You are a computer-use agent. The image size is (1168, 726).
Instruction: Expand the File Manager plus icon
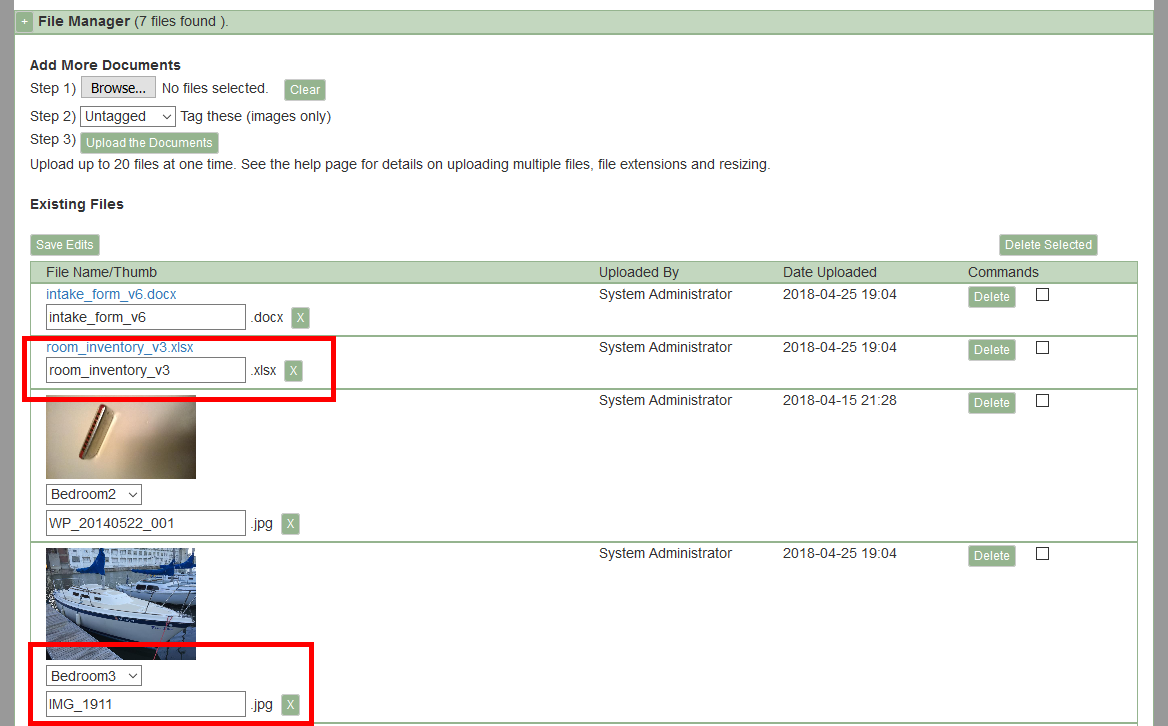coord(25,22)
